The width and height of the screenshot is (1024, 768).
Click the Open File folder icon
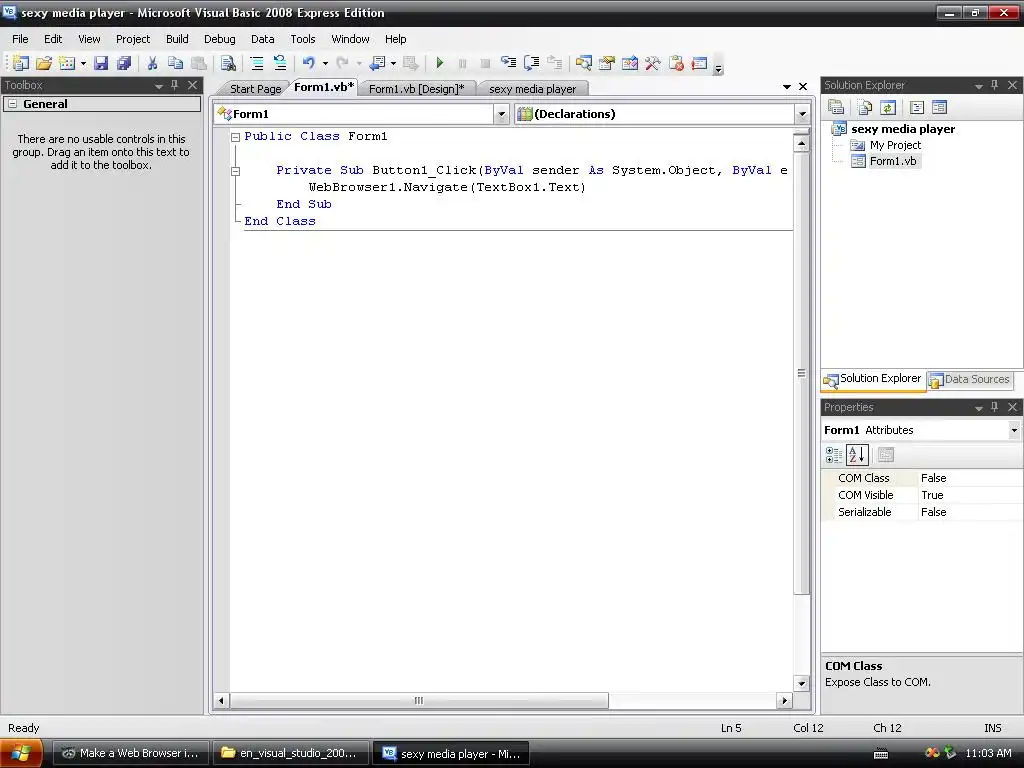click(x=44, y=63)
